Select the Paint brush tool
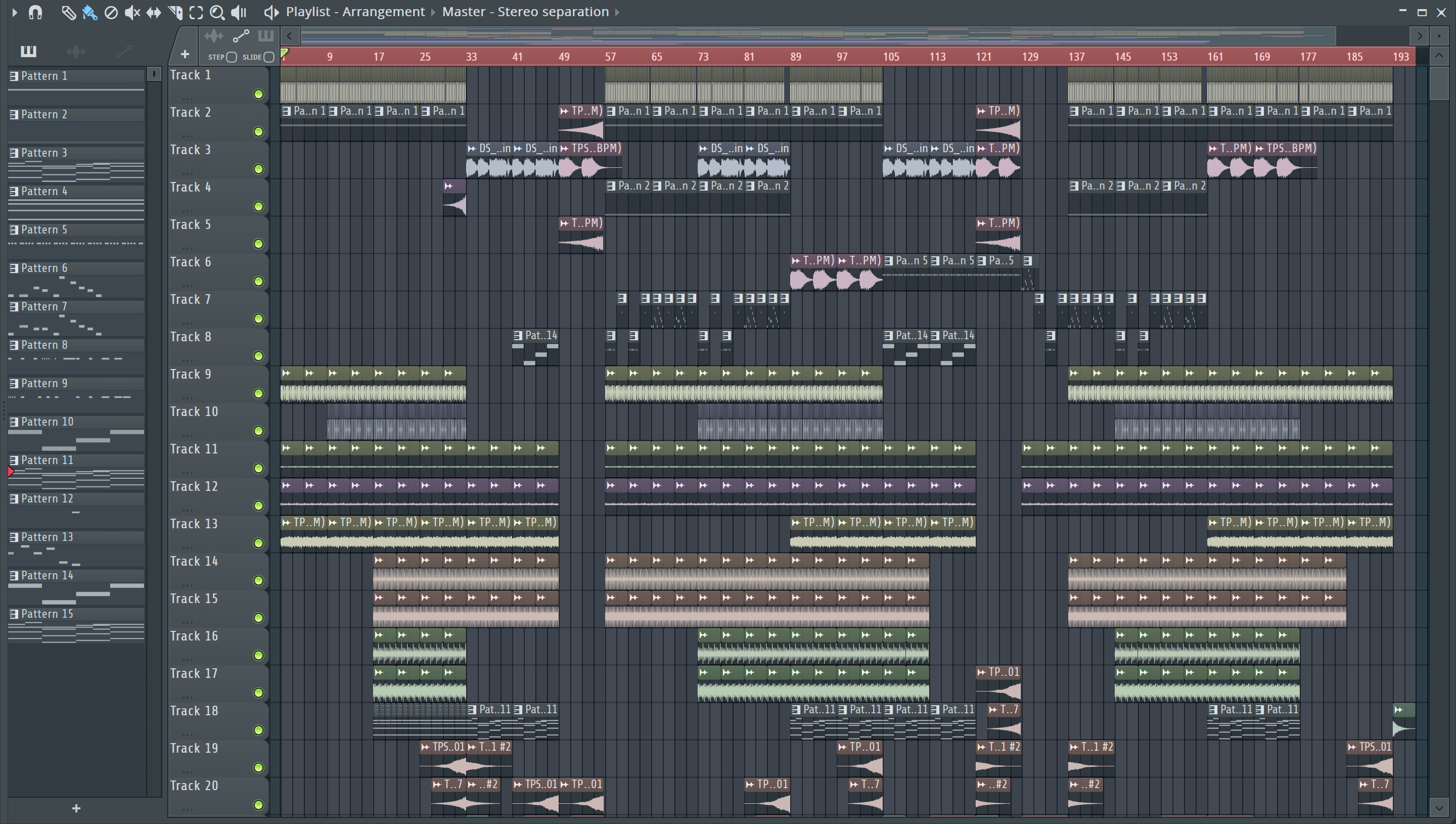 89,12
